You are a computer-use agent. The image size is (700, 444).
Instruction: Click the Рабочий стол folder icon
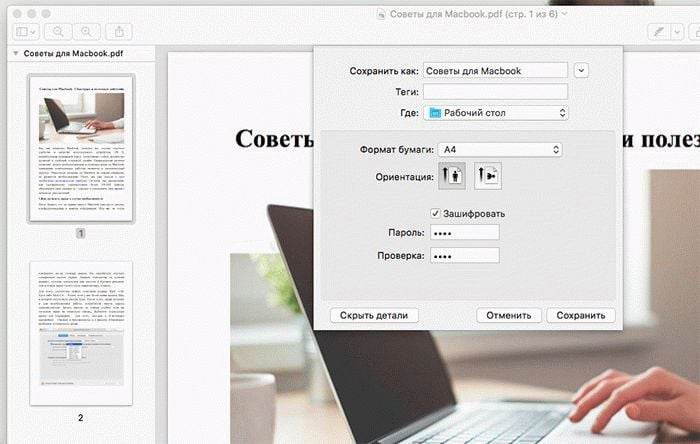[435, 113]
